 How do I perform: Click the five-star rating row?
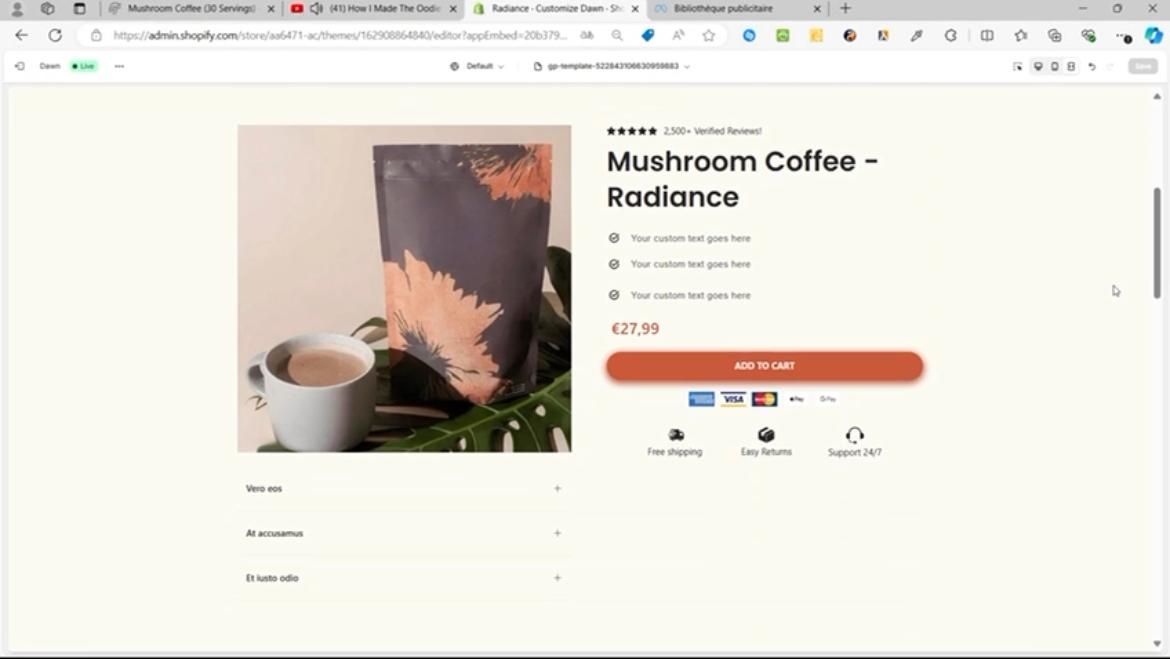pyautogui.click(x=631, y=131)
